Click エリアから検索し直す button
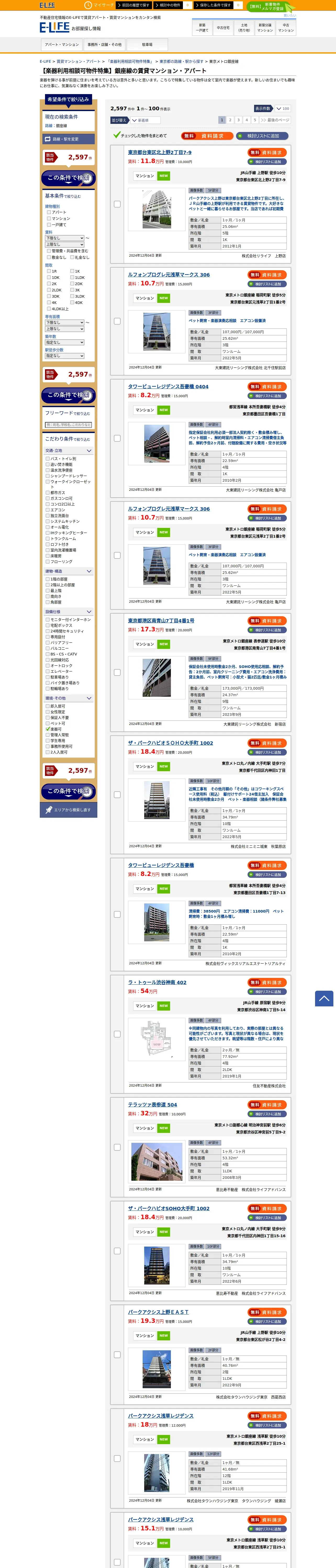Viewport: 336px width, 1568px height. (x=68, y=810)
